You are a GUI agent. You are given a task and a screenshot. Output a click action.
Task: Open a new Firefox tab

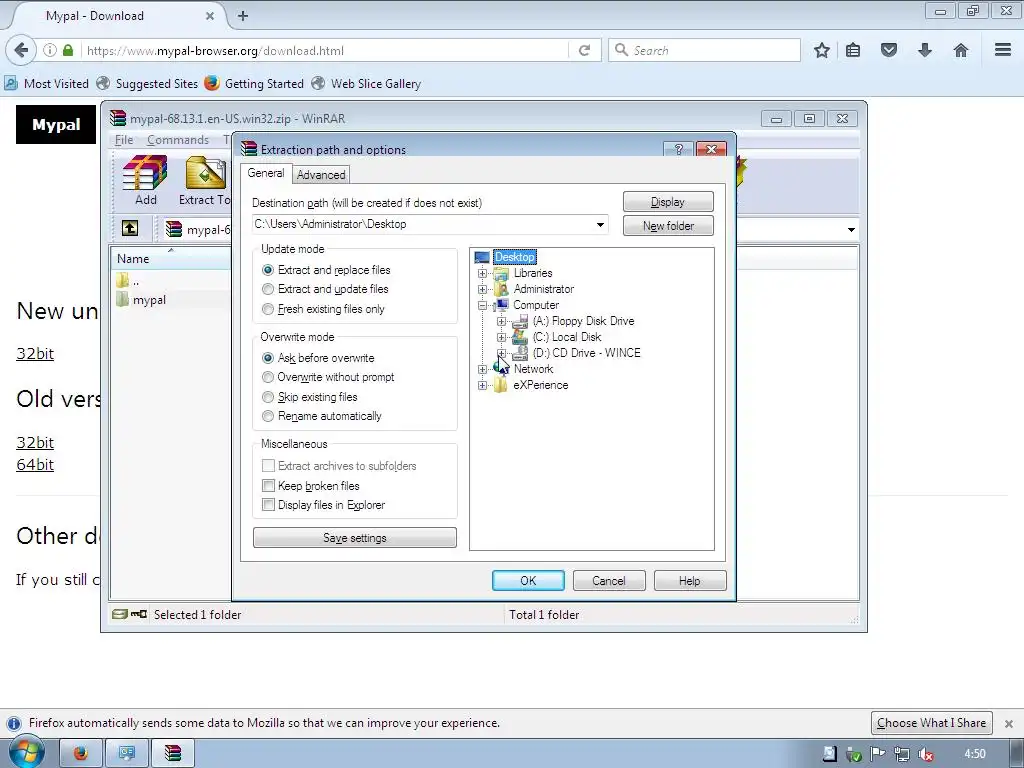(243, 16)
